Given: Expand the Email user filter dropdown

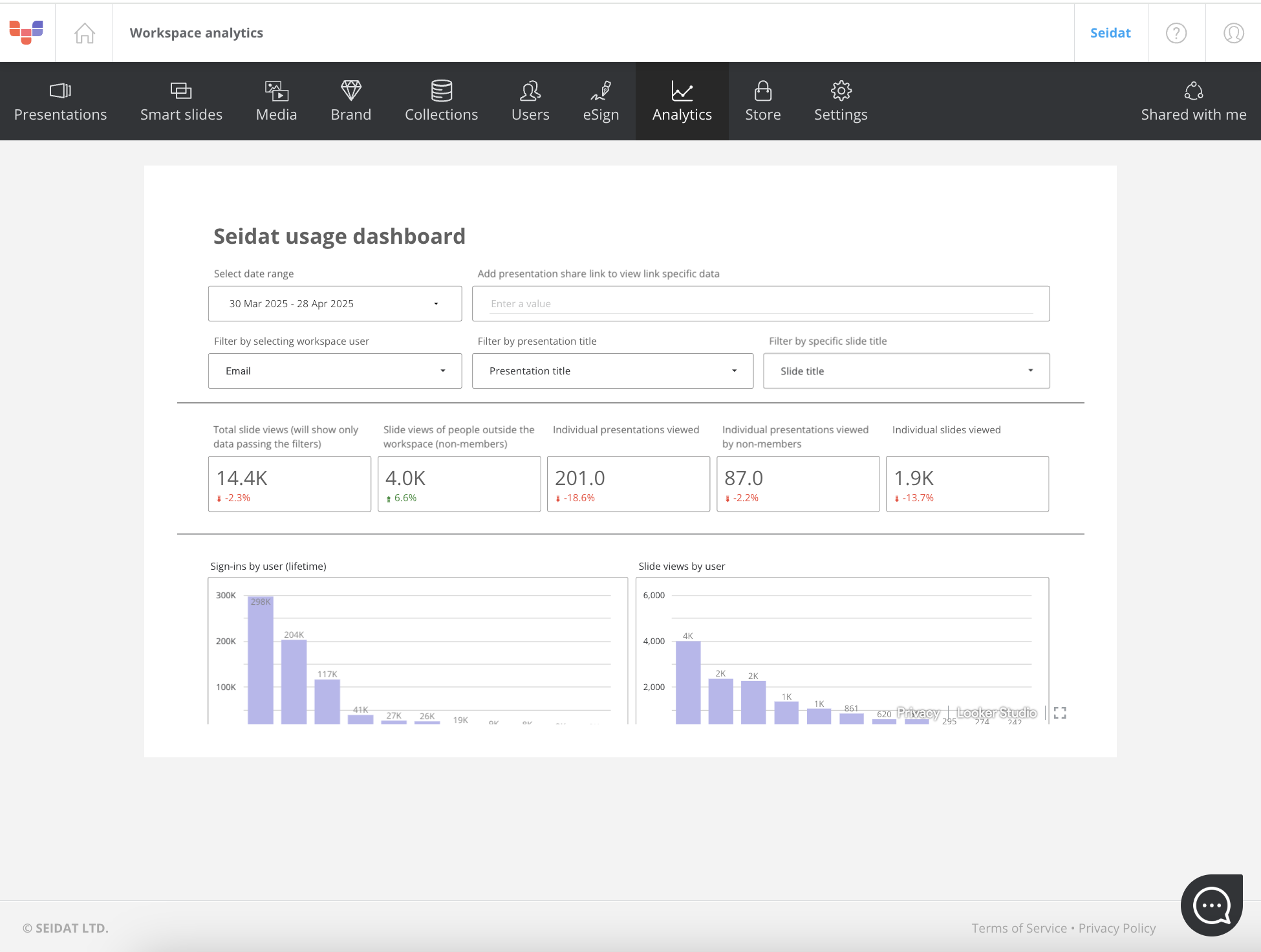Looking at the screenshot, I should (335, 371).
